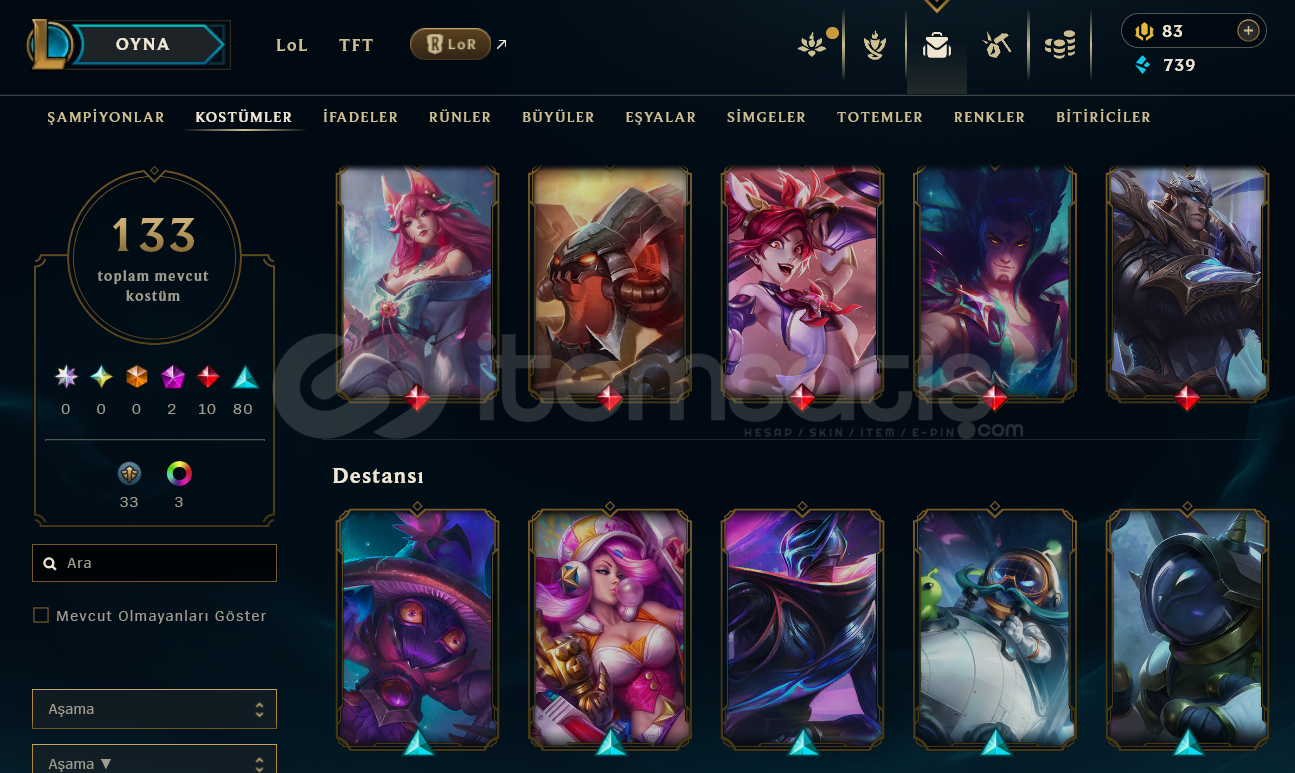Open the Clash trophy icon
Image resolution: width=1295 pixels, height=773 pixels.
coord(875,45)
